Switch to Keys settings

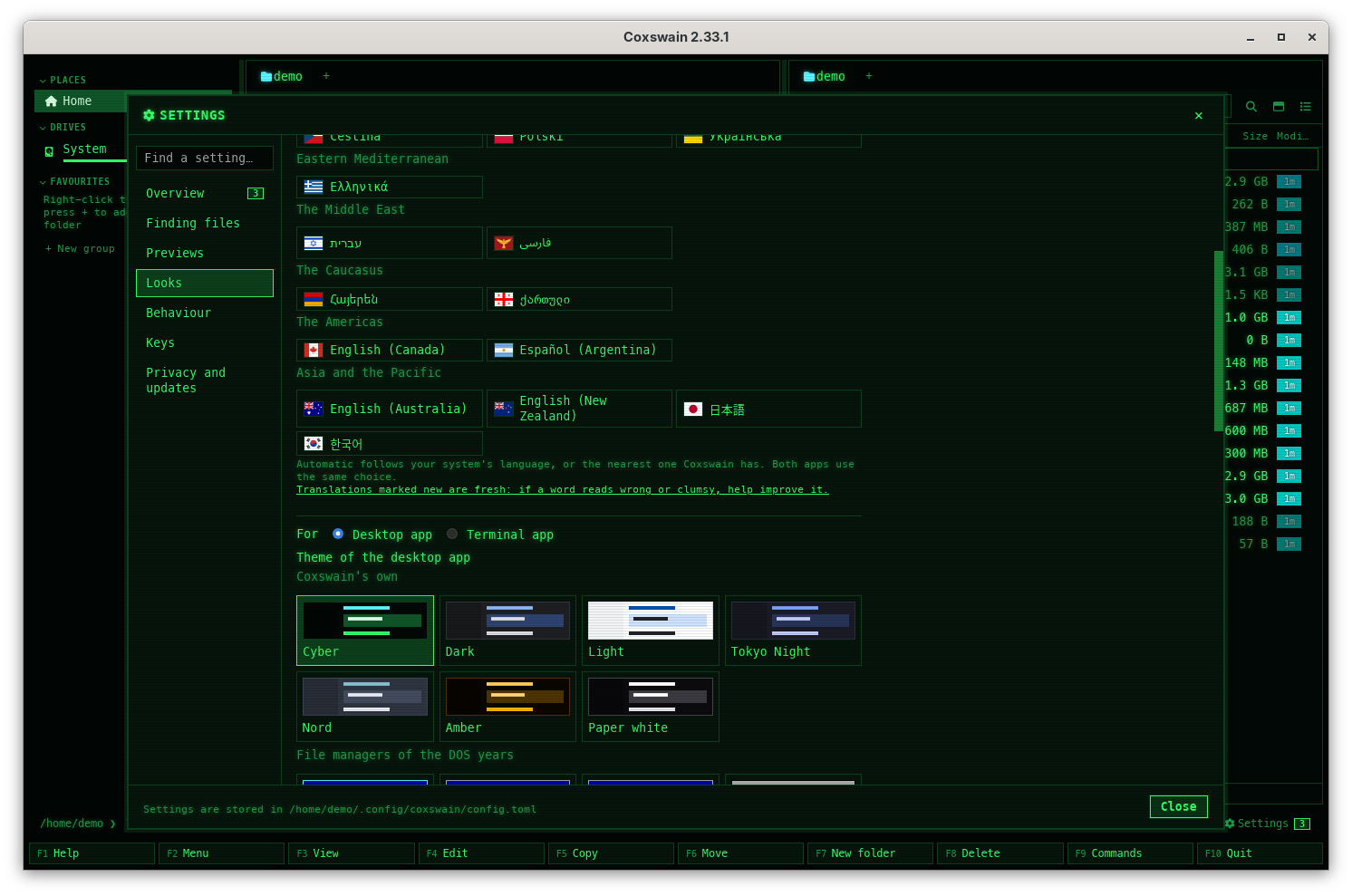[x=205, y=343]
